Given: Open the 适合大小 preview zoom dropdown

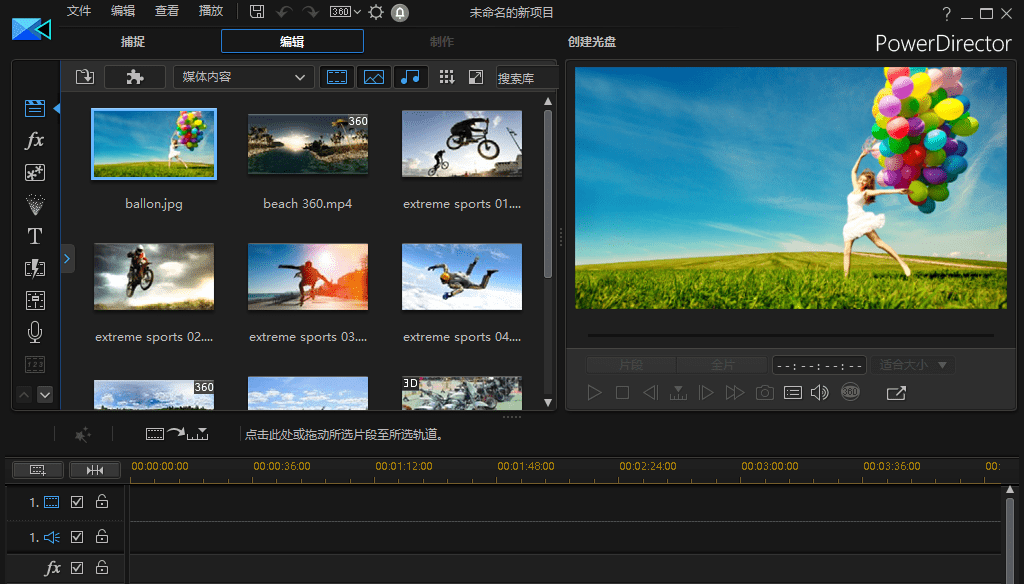Looking at the screenshot, I should pos(912,365).
